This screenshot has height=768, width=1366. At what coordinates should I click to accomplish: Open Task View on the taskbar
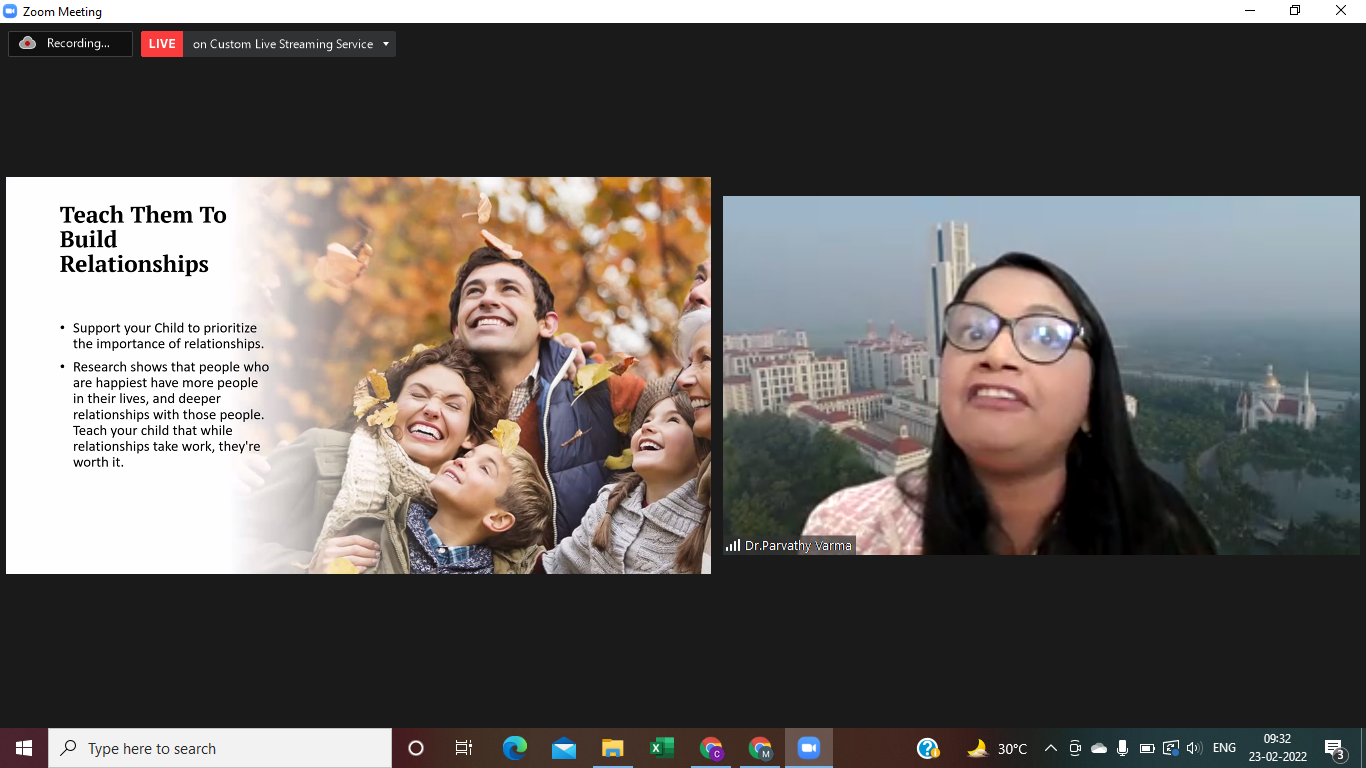(x=464, y=748)
